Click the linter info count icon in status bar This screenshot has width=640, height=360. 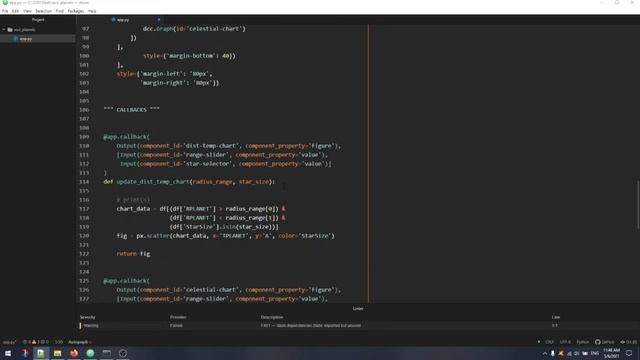(44, 342)
